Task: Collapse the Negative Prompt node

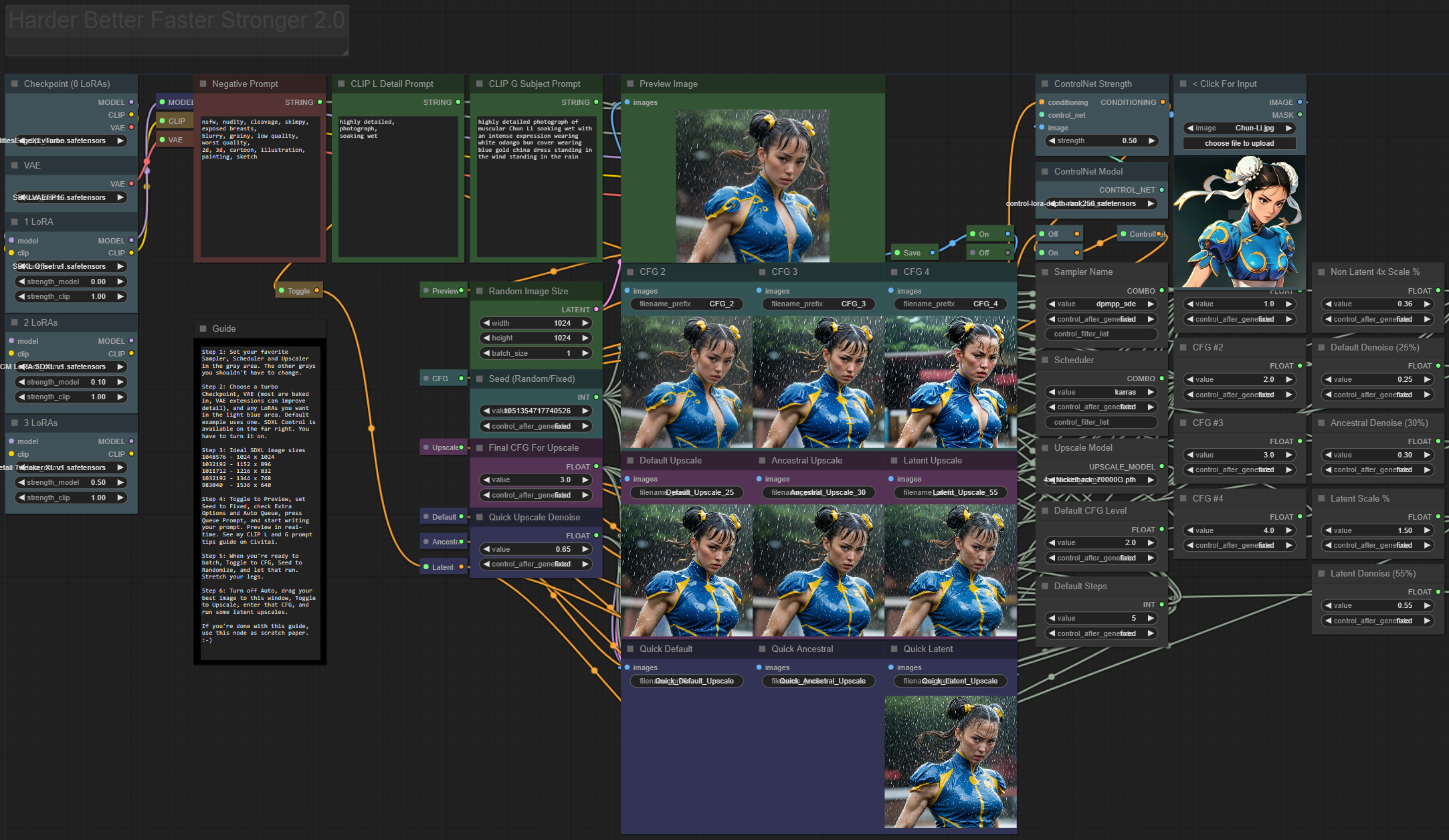Action: tap(203, 84)
